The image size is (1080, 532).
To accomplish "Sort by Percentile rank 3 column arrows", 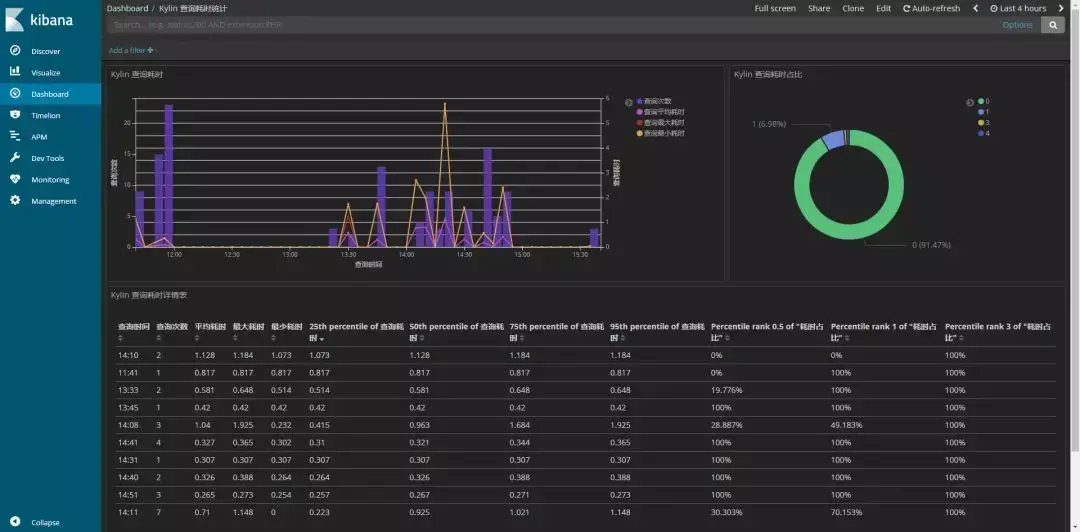I will (961, 338).
